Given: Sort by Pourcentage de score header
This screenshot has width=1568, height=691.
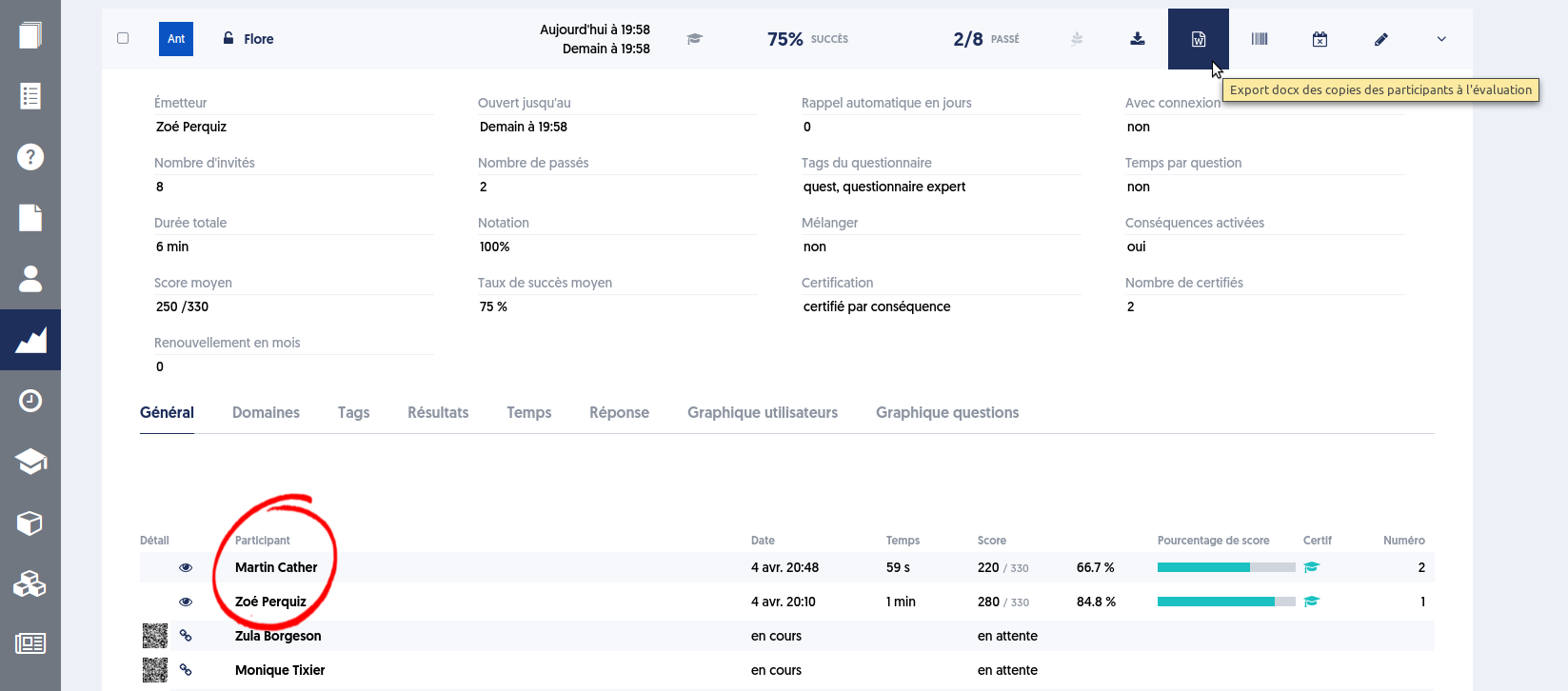Looking at the screenshot, I should coord(1213,541).
